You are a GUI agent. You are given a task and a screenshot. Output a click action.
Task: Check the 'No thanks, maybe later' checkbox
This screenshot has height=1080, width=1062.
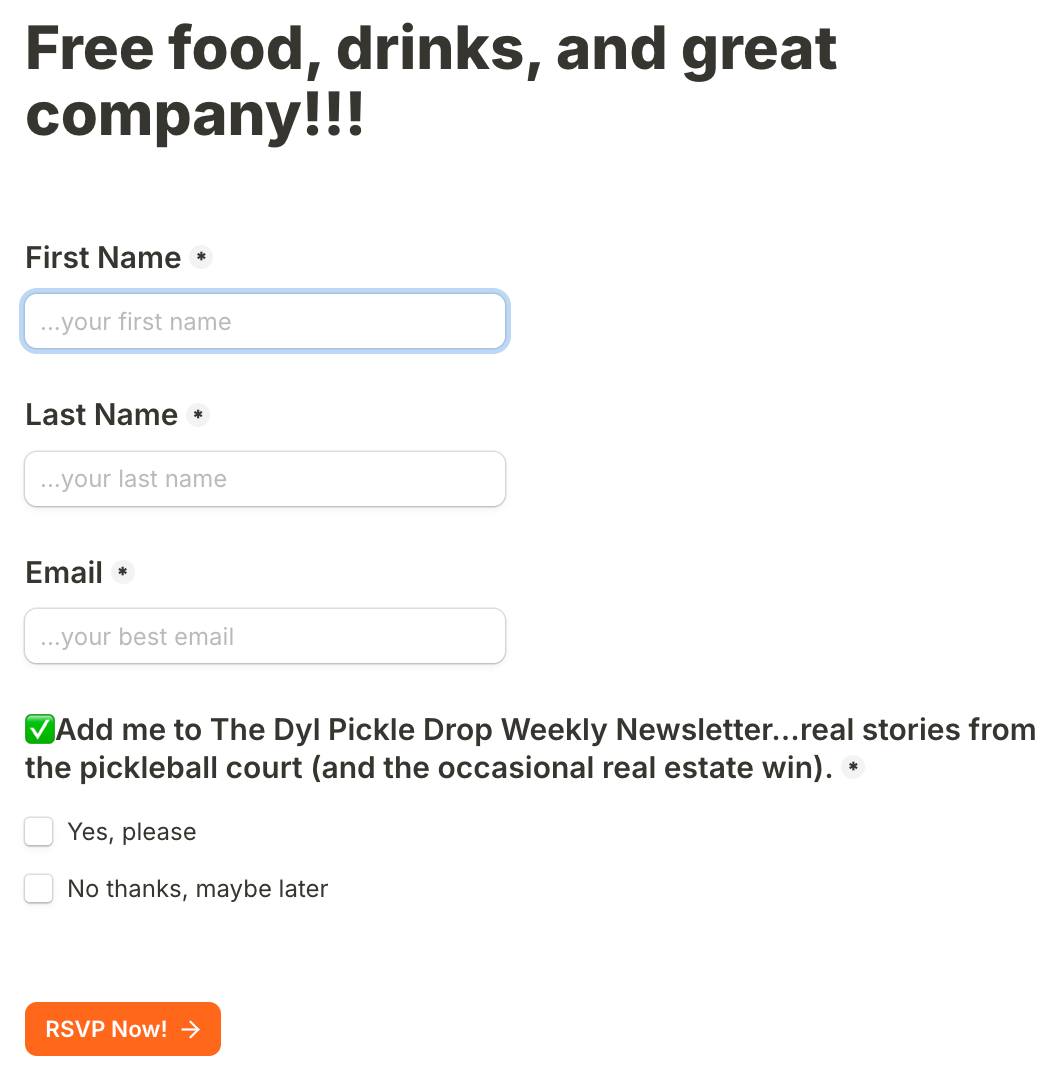39,889
